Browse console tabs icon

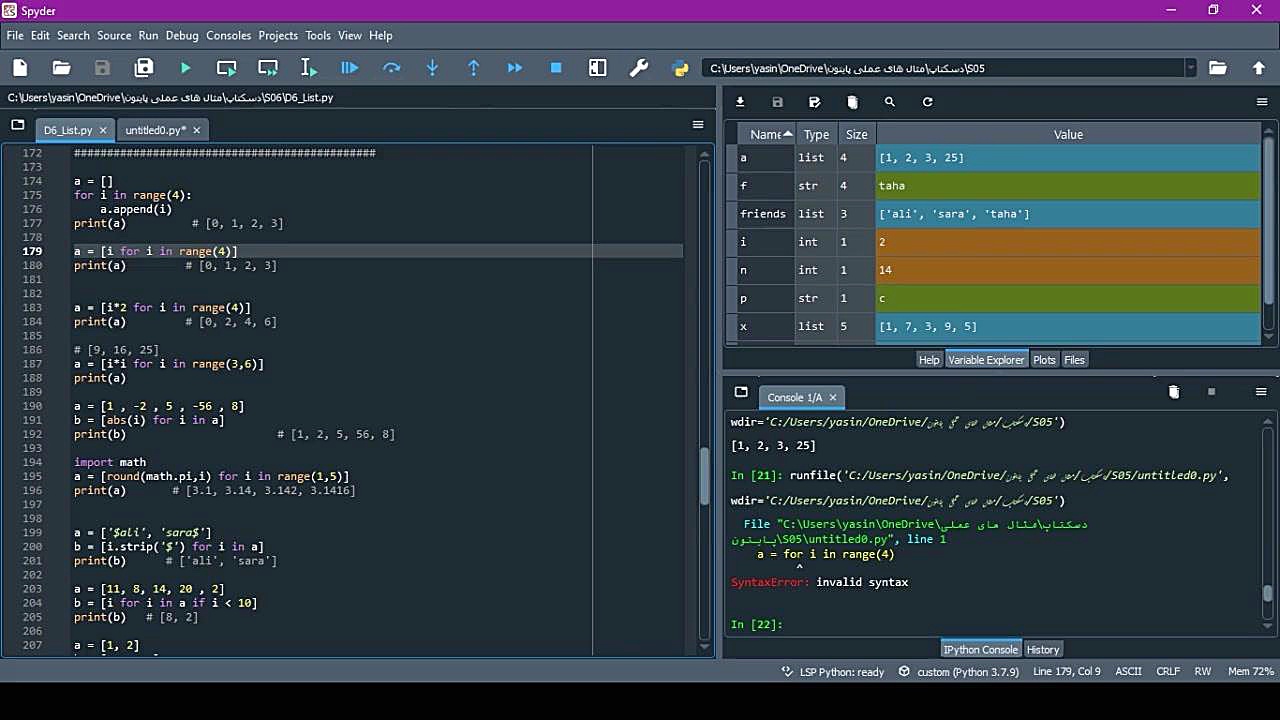pos(741,392)
